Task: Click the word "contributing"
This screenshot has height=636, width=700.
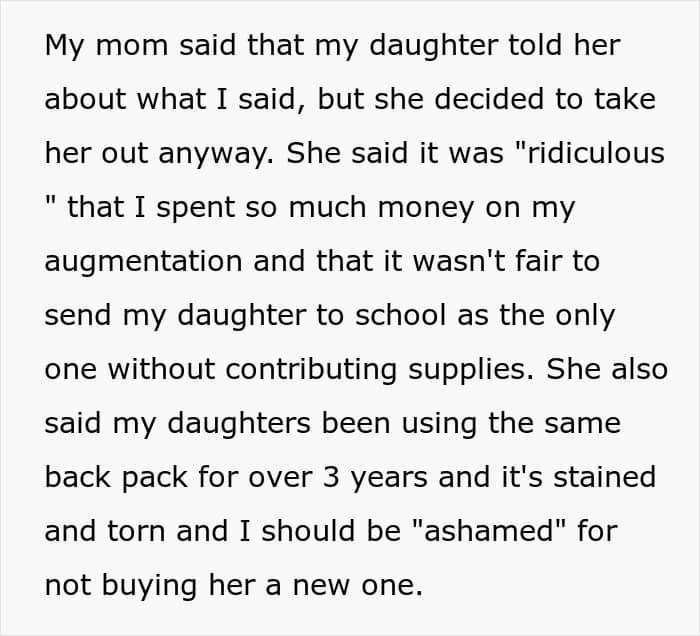Action: (x=329, y=370)
